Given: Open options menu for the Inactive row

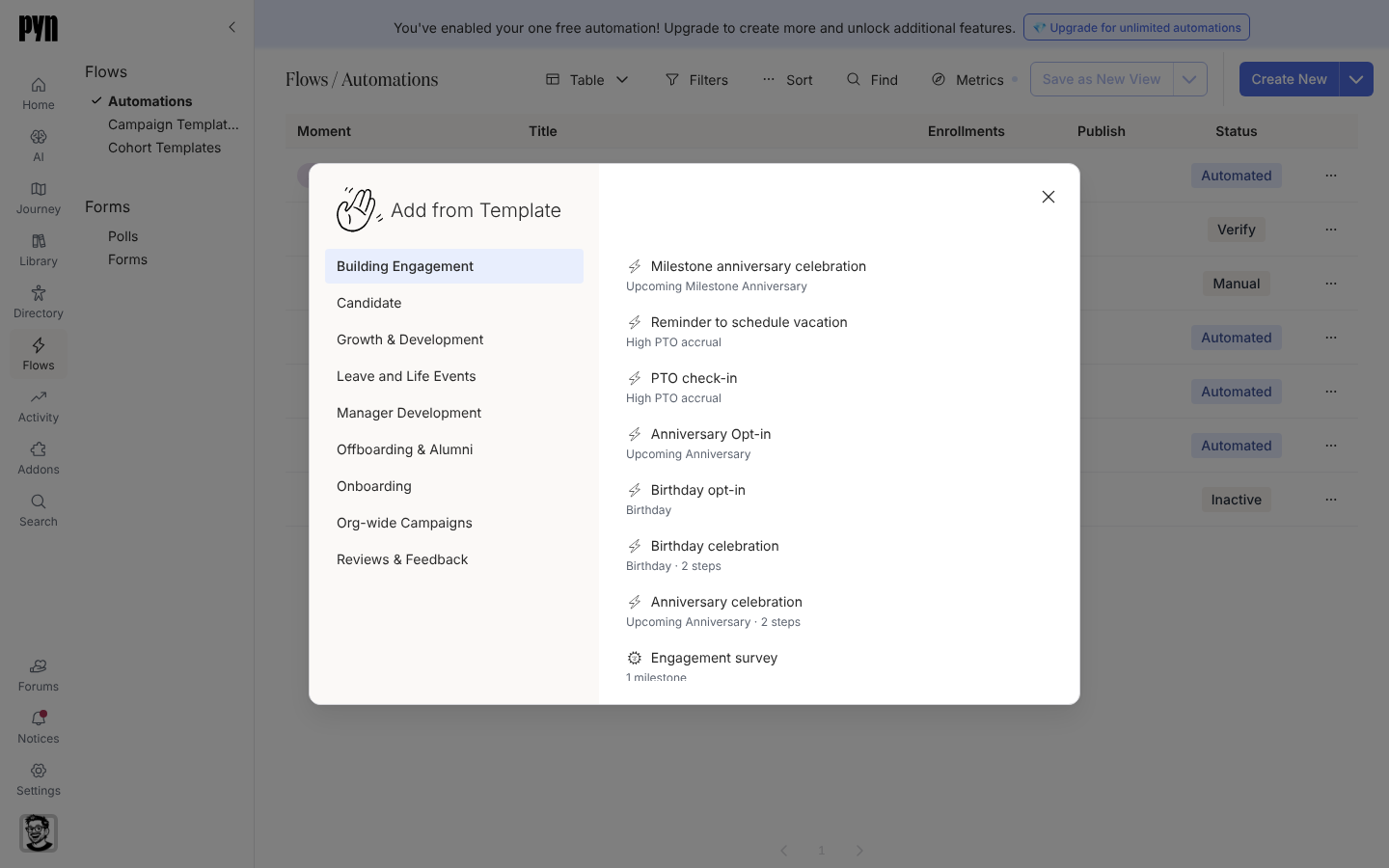Looking at the screenshot, I should coord(1331,500).
